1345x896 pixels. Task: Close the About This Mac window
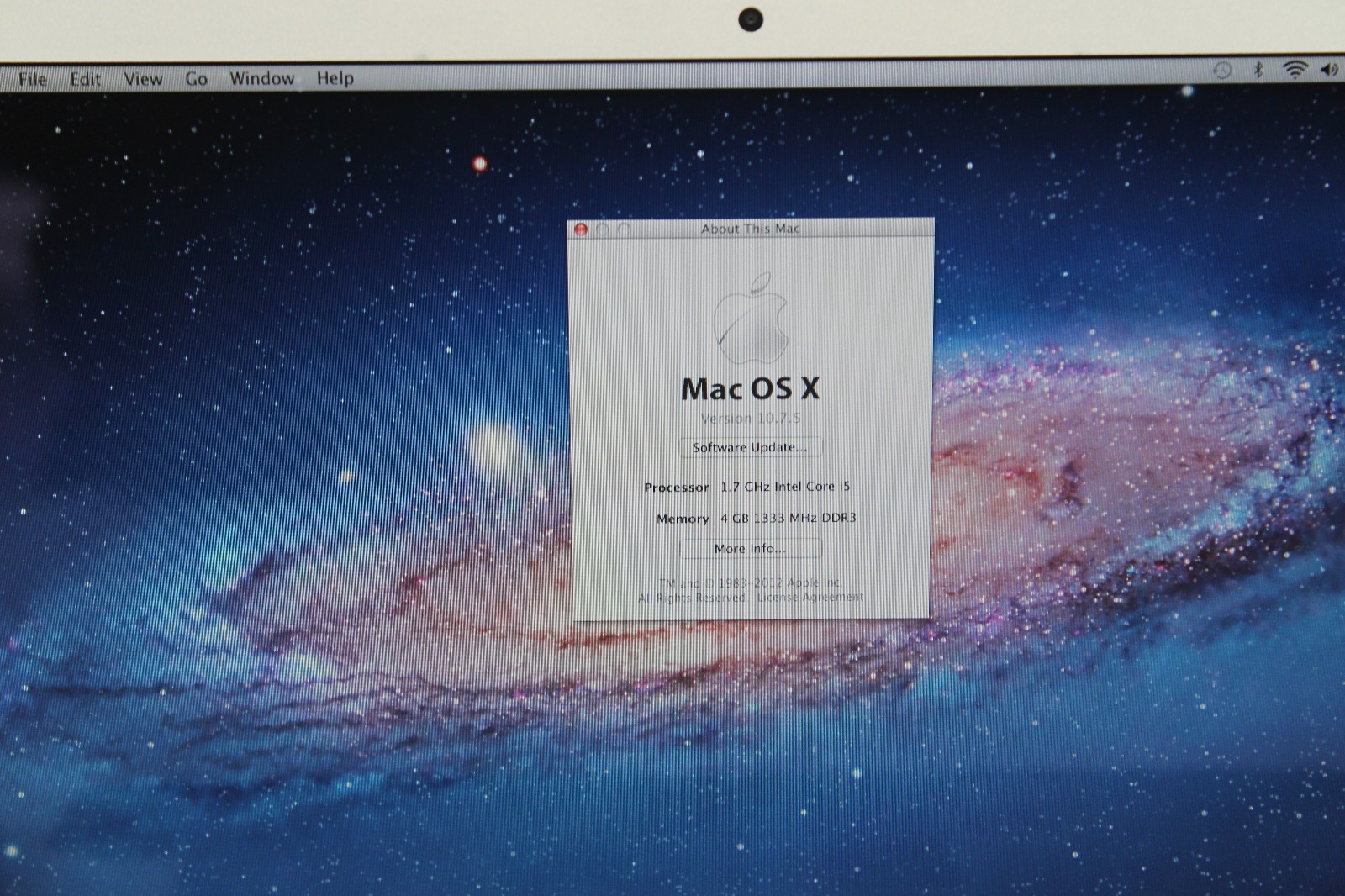coord(581,229)
